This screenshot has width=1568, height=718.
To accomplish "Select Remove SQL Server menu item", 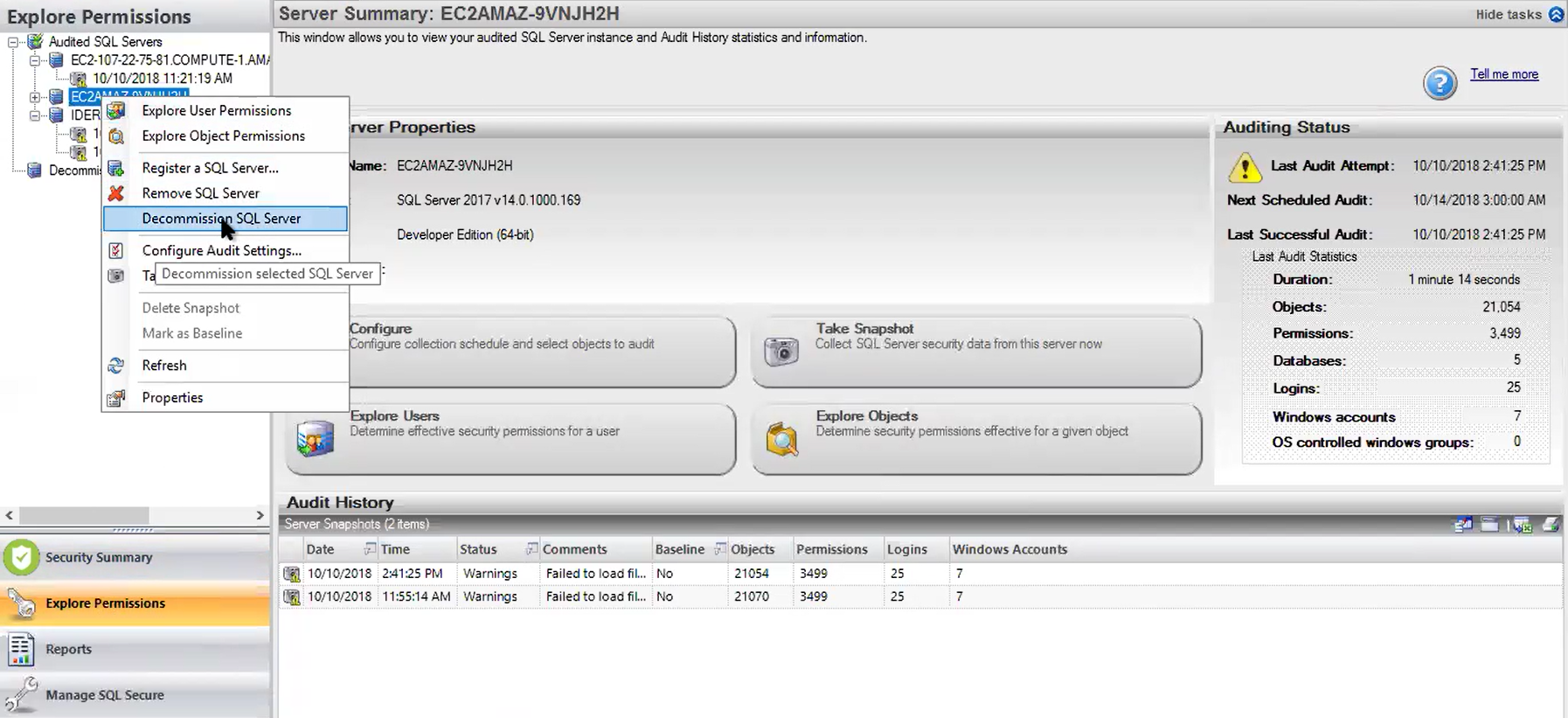I will [225, 193].
